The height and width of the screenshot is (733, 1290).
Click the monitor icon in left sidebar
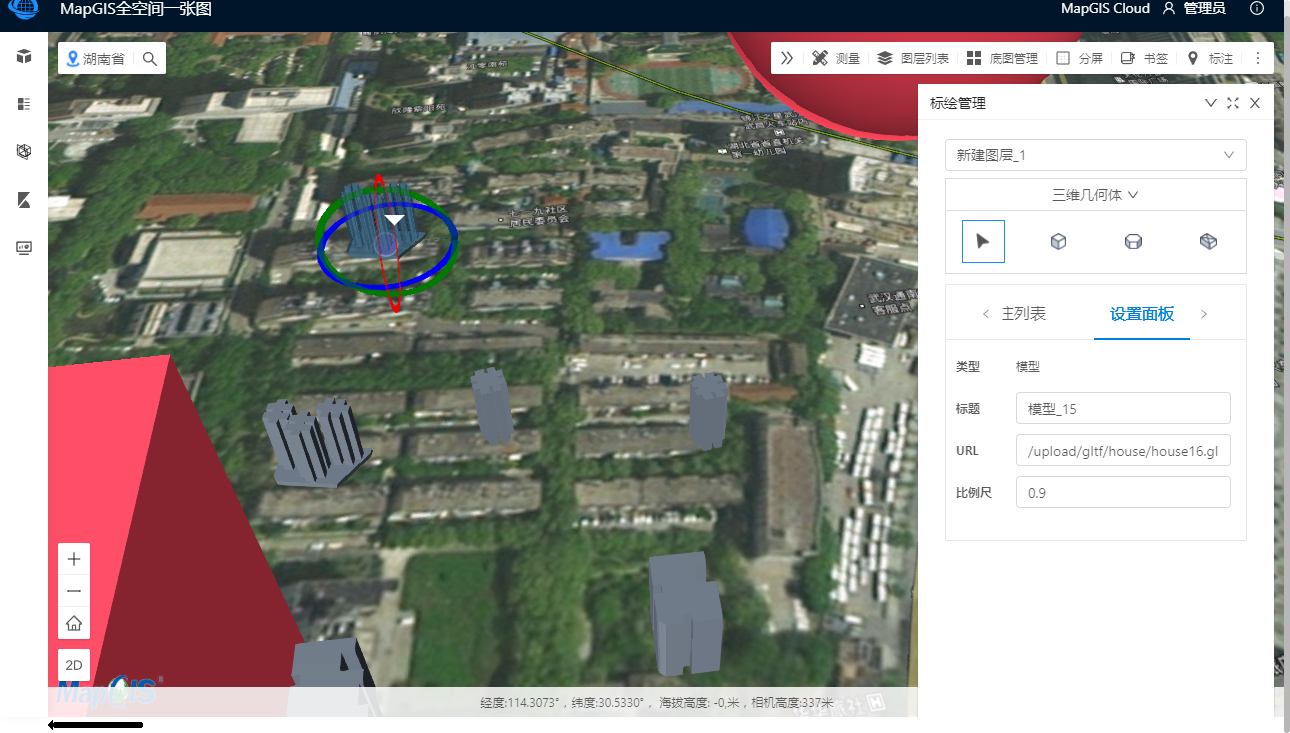pyautogui.click(x=24, y=248)
